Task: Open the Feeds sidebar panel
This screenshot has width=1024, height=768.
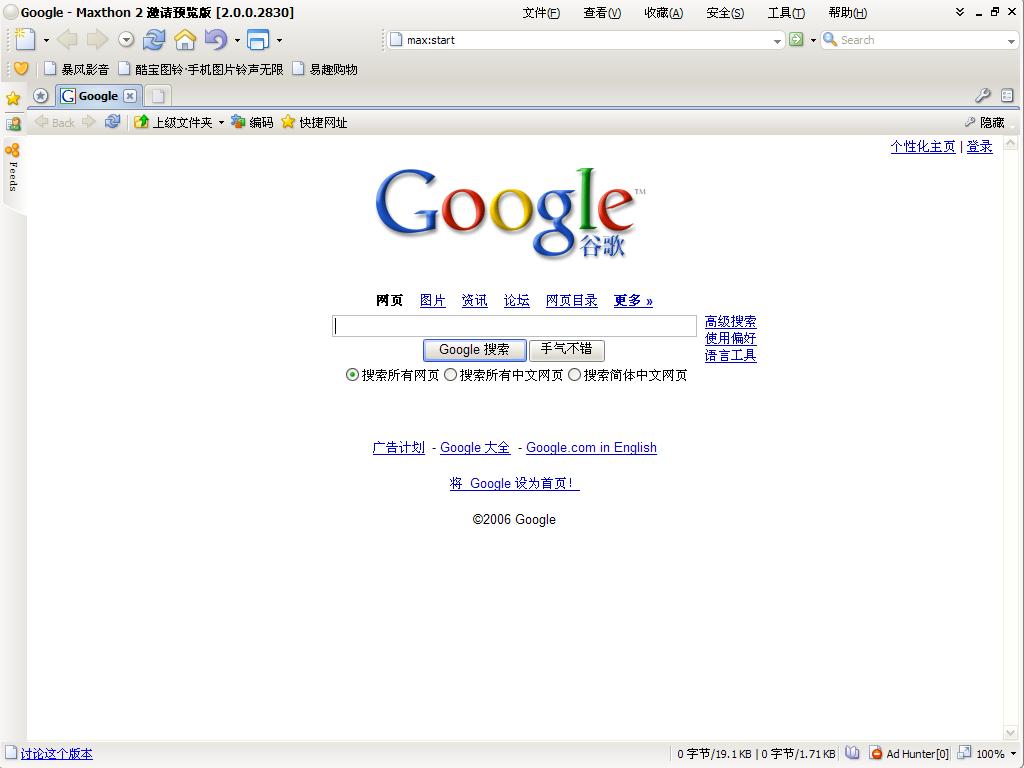Action: point(12,168)
